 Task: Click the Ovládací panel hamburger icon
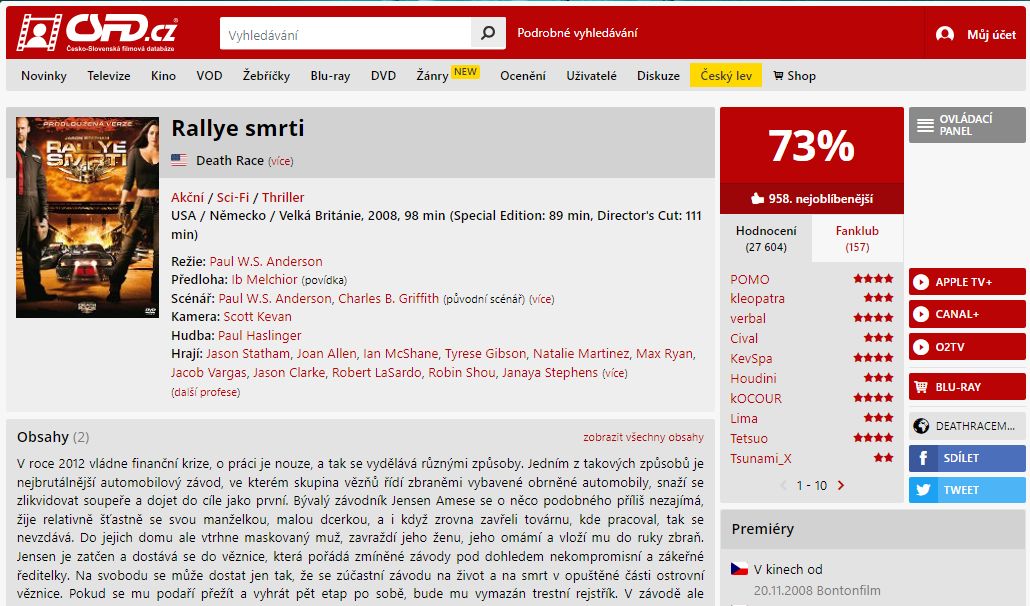(925, 125)
